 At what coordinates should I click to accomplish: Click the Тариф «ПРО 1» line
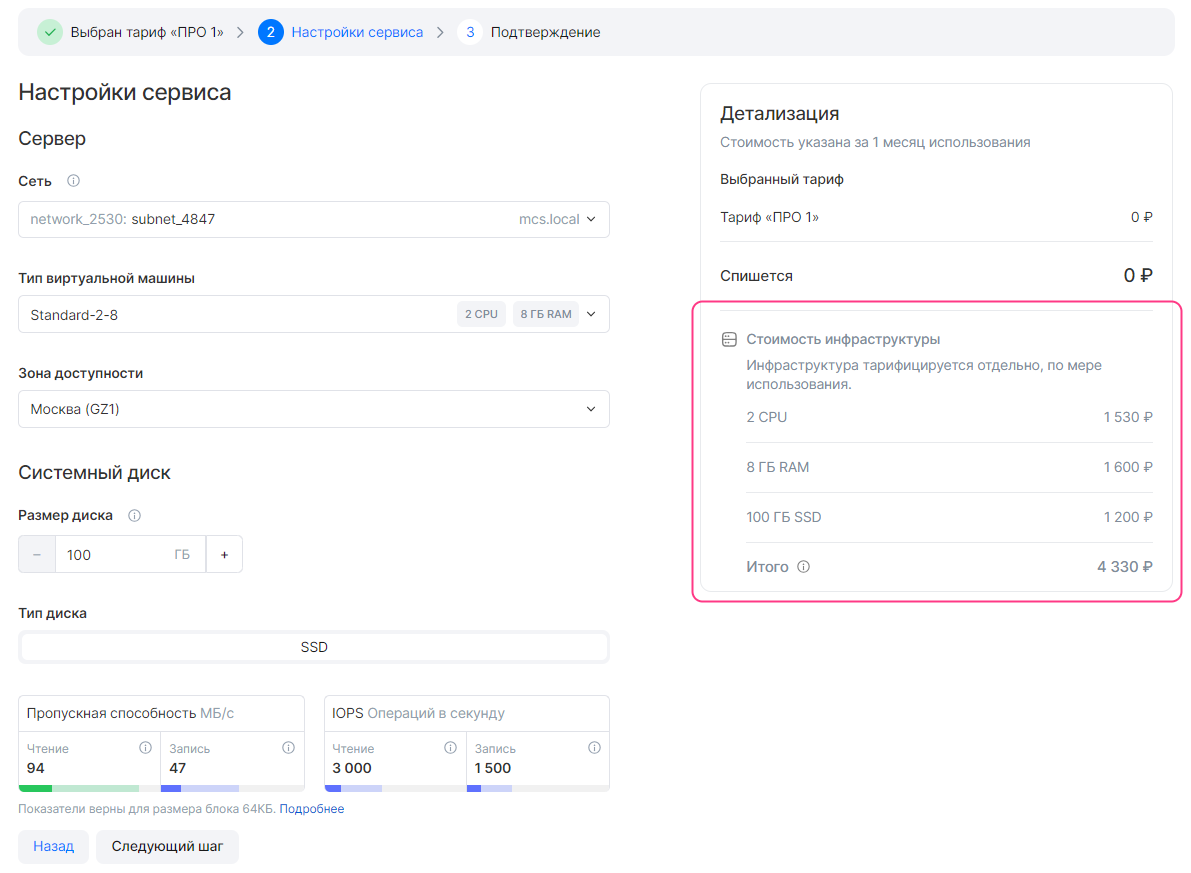936,217
